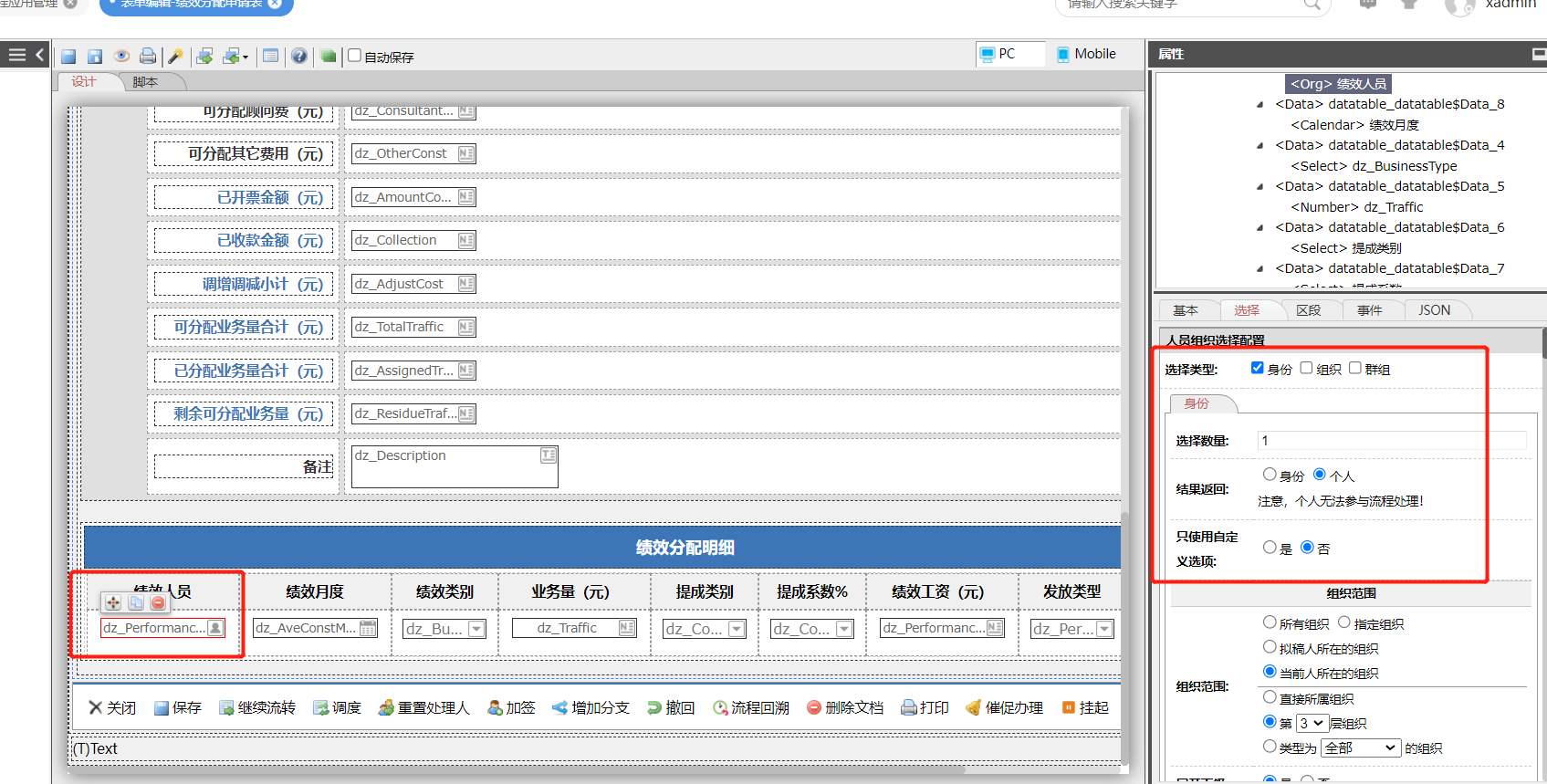Select 指定组织 radio option
The height and width of the screenshot is (784, 1547).
[x=1344, y=622]
